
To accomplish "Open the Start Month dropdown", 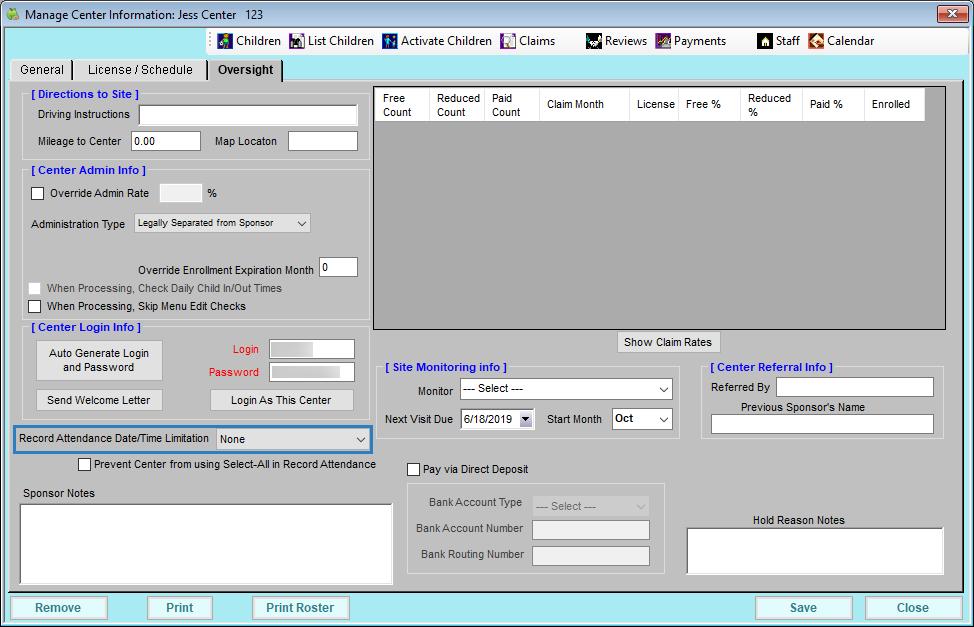I will pyautogui.click(x=642, y=419).
